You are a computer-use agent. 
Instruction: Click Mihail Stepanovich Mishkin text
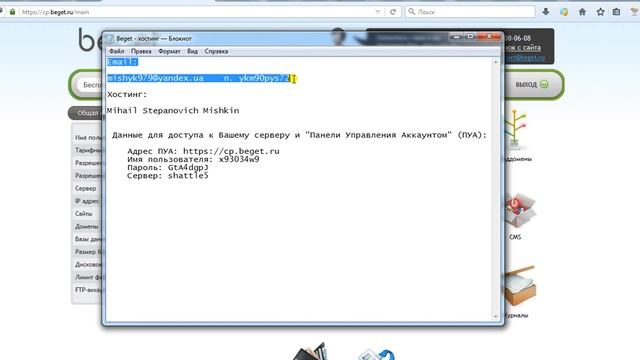[173, 111]
